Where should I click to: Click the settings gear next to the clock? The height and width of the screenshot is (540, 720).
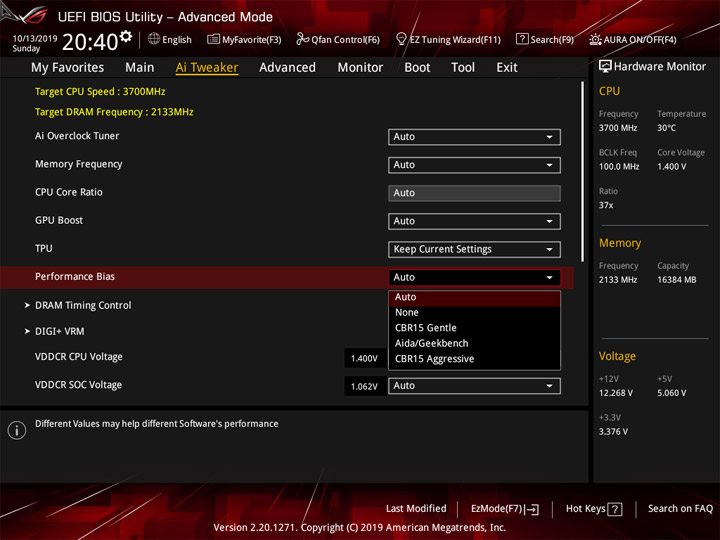pos(125,36)
